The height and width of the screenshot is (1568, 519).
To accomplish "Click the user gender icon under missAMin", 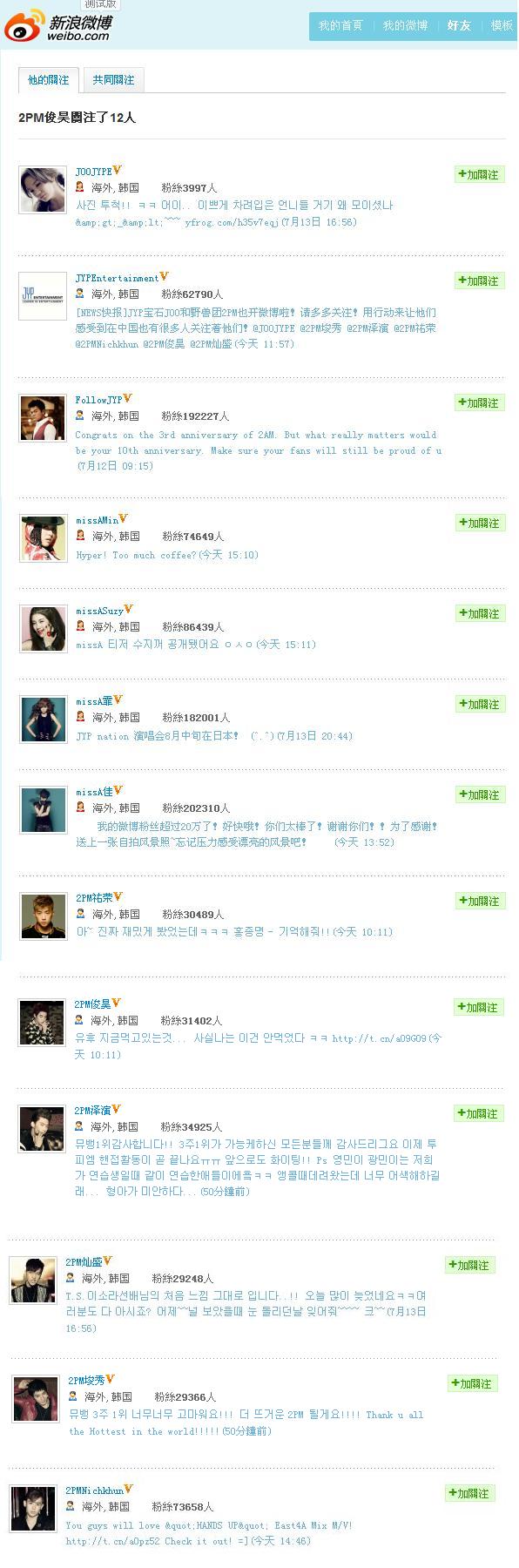I will coord(80,536).
